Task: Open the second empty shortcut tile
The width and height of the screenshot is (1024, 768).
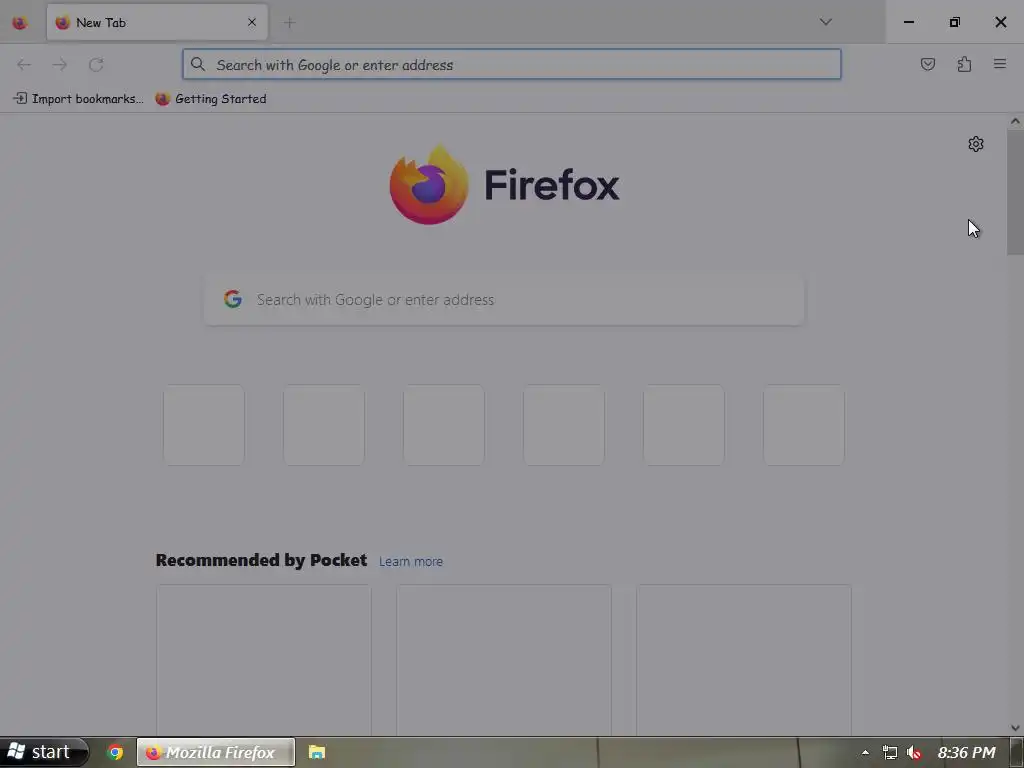Action: coord(324,425)
